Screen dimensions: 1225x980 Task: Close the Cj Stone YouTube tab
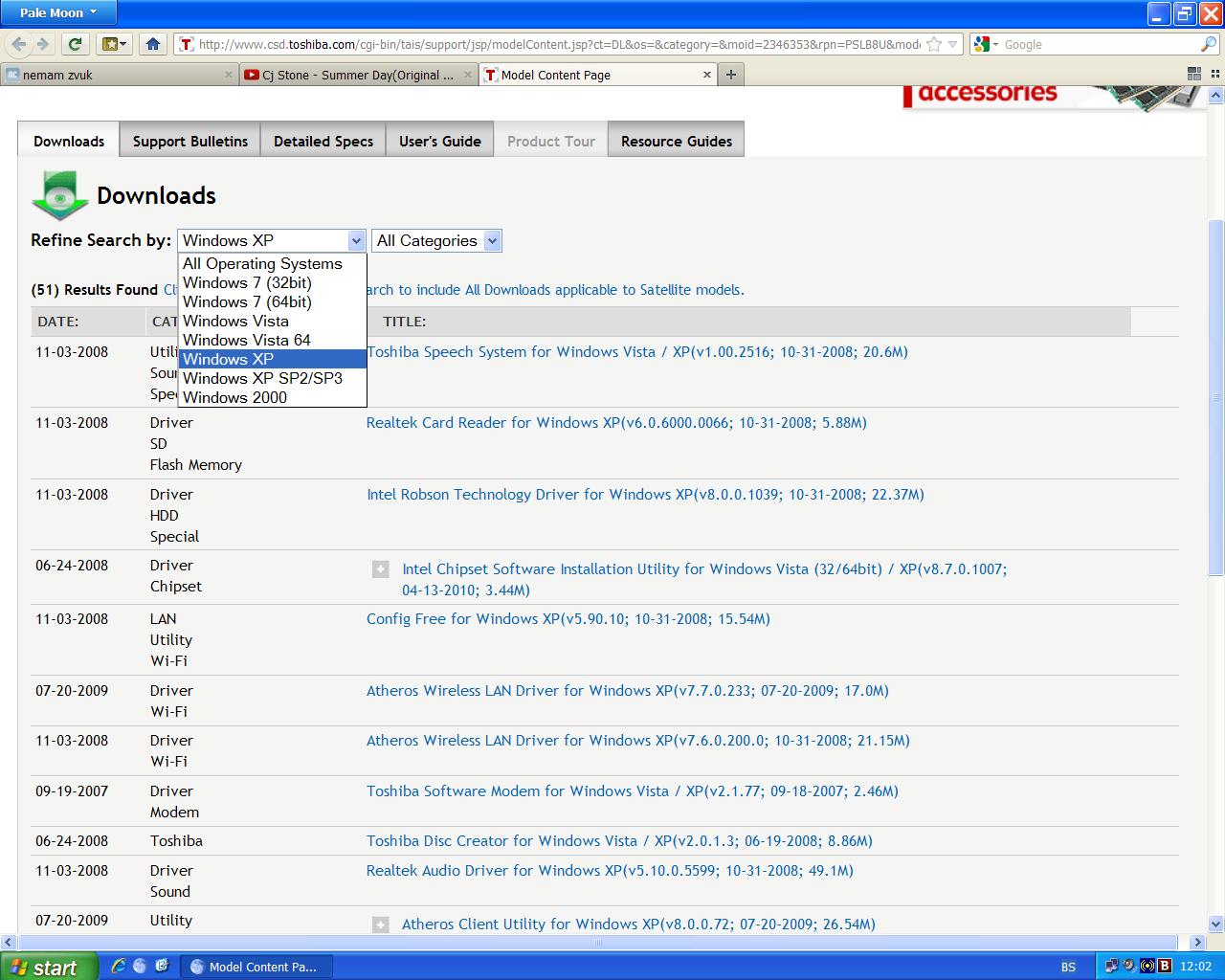click(468, 75)
